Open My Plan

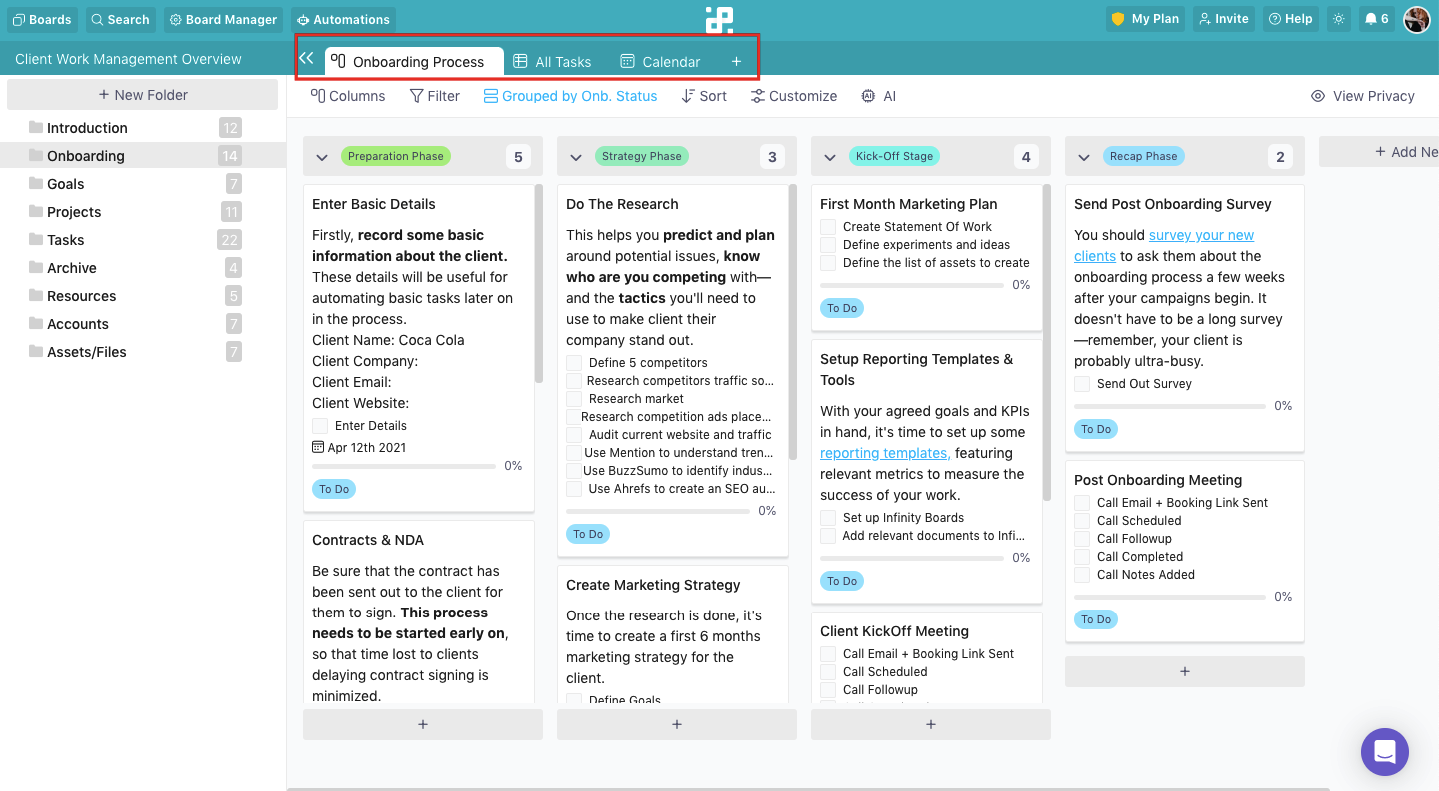(x=1145, y=19)
